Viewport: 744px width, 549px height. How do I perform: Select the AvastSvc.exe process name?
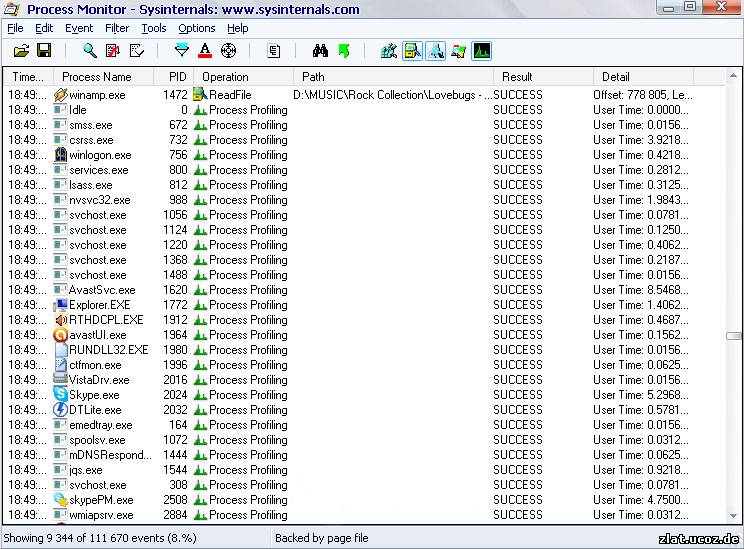point(102,290)
